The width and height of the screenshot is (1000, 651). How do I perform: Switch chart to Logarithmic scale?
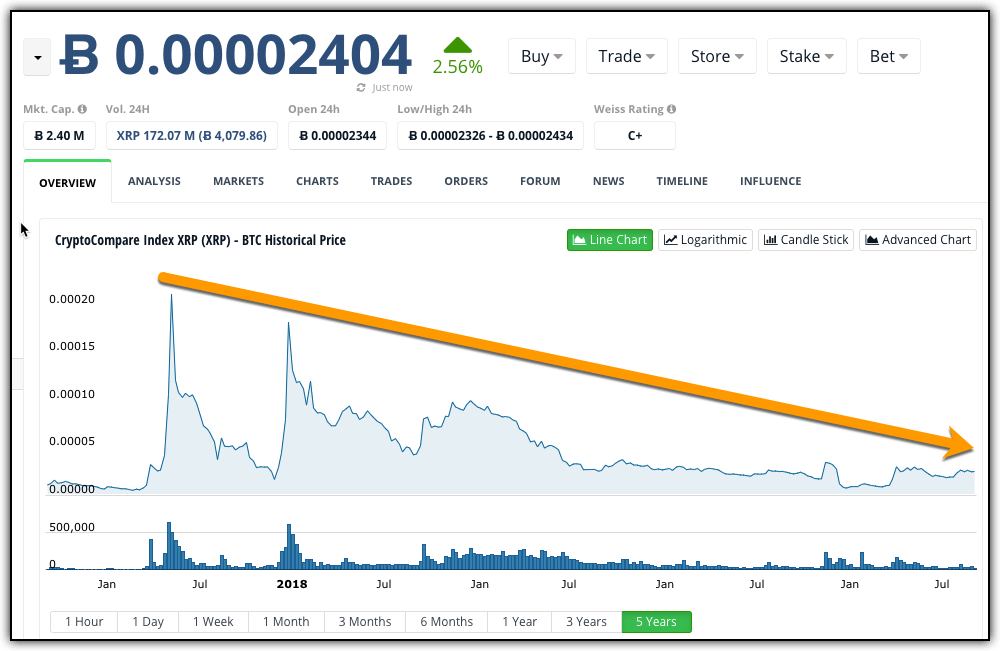pos(705,240)
